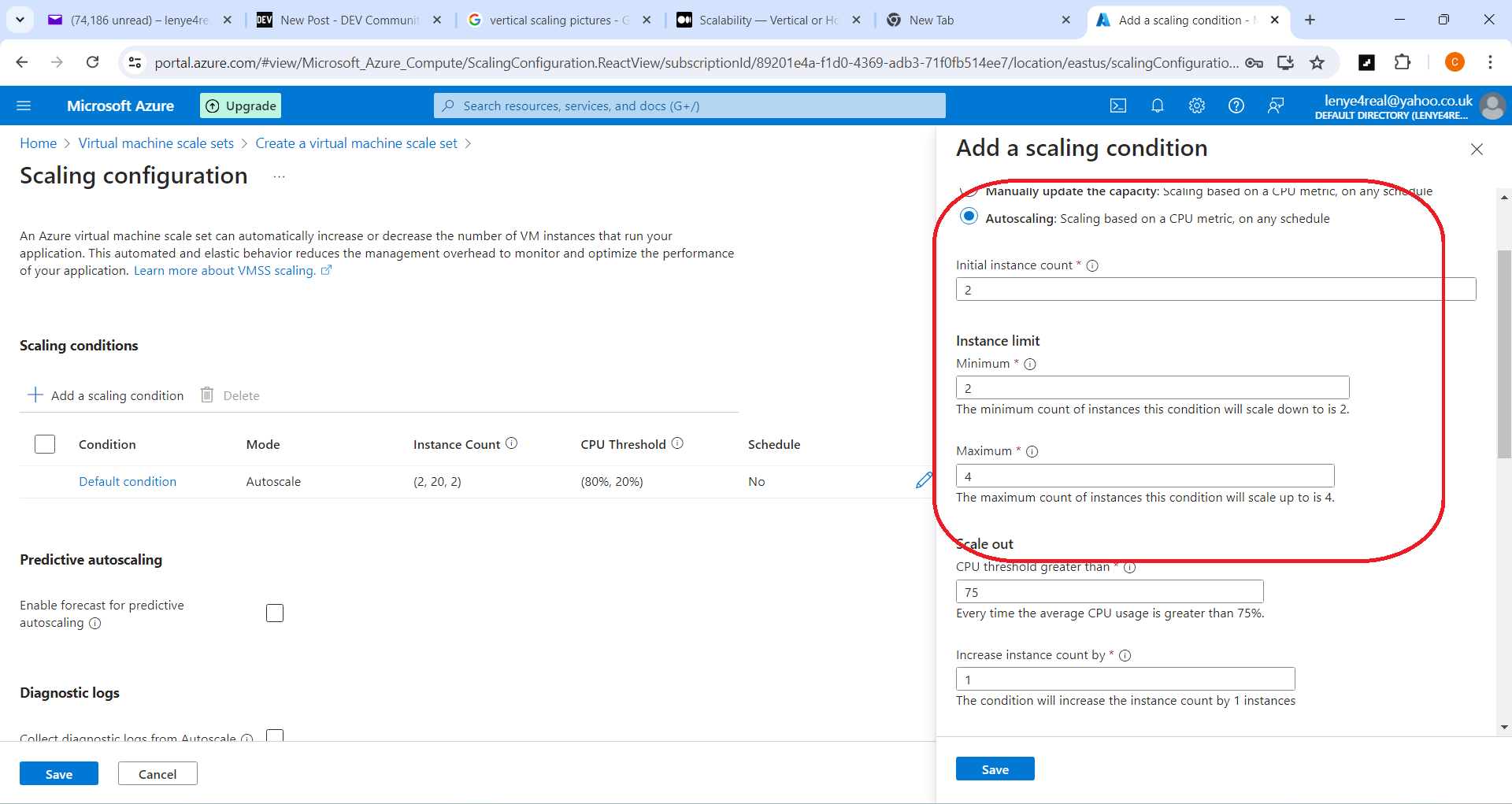The height and width of the screenshot is (804, 1512).
Task: Open Learn more about VMSS scaling link
Action: pos(232,271)
